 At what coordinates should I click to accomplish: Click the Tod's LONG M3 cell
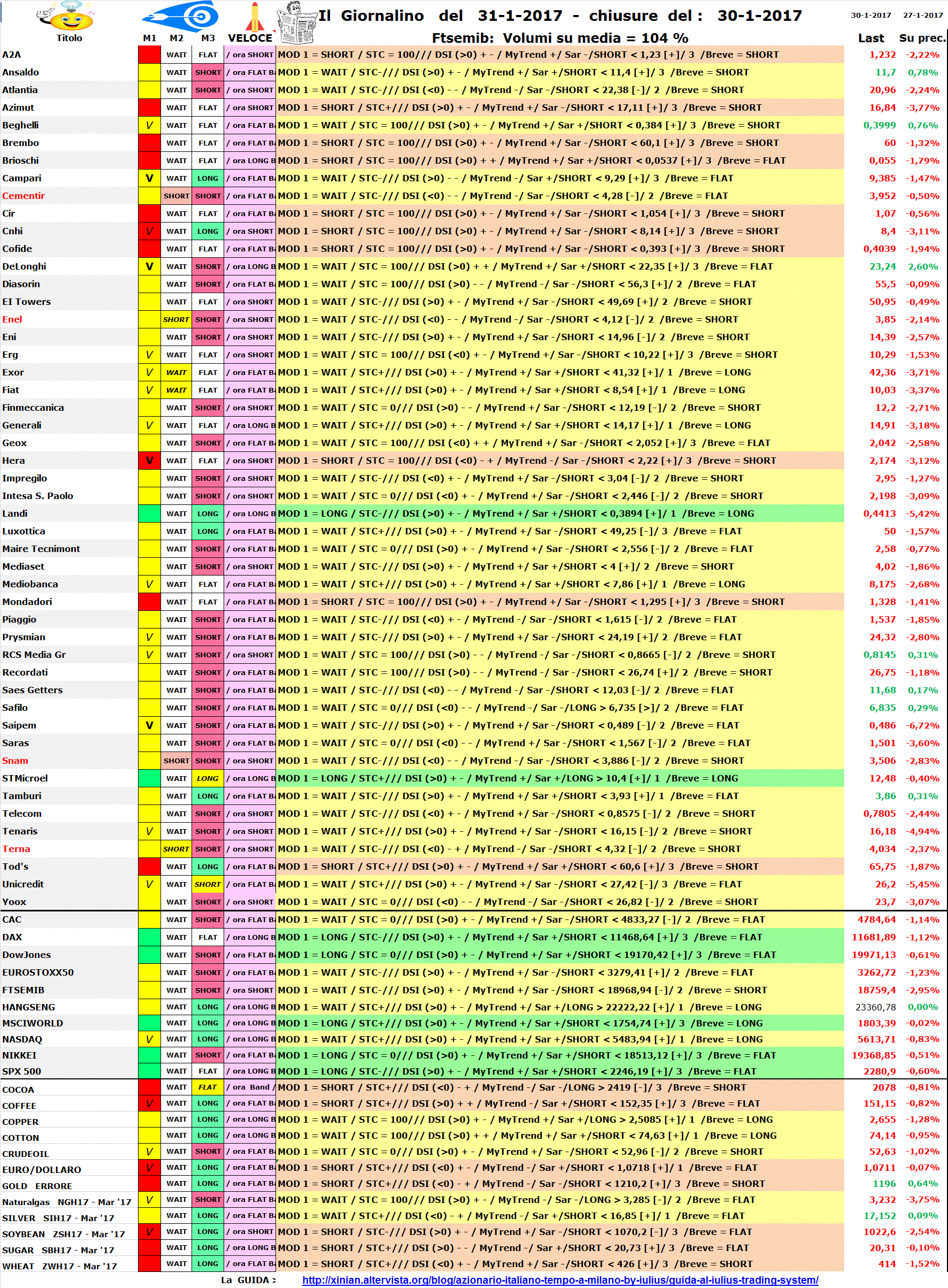click(208, 867)
